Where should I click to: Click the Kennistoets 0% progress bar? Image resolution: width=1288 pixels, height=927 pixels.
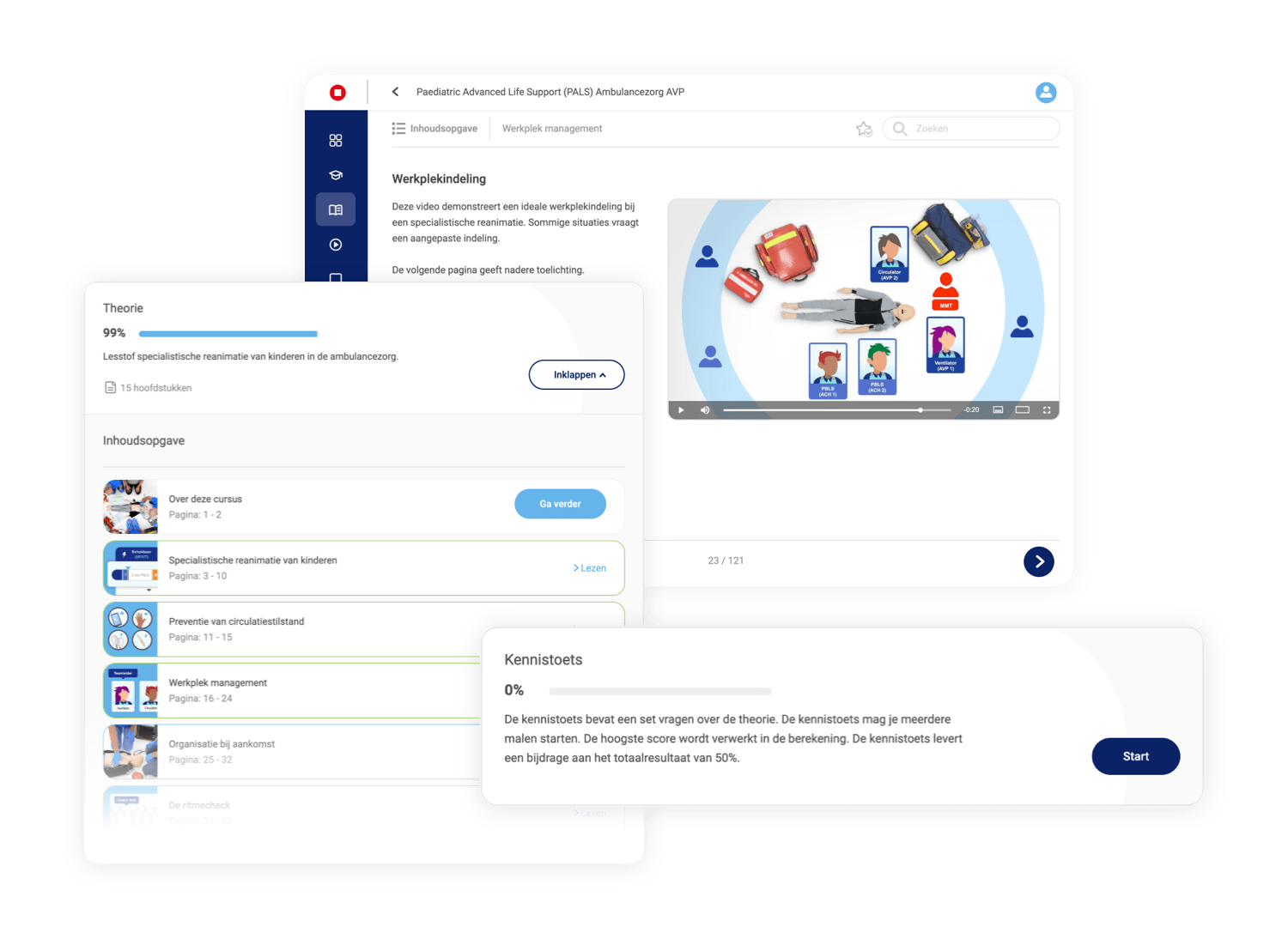(659, 691)
